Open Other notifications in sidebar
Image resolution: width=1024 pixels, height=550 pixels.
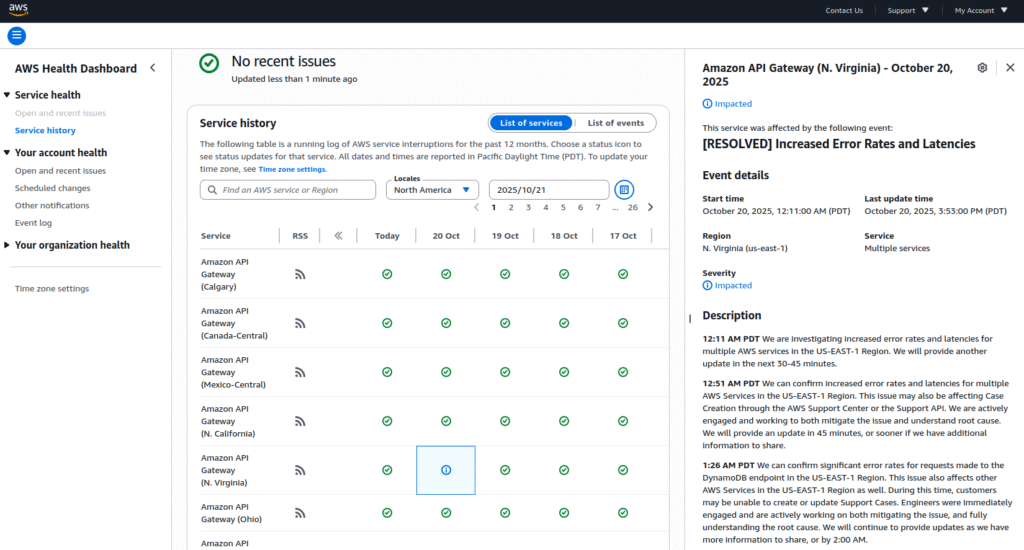(x=52, y=206)
